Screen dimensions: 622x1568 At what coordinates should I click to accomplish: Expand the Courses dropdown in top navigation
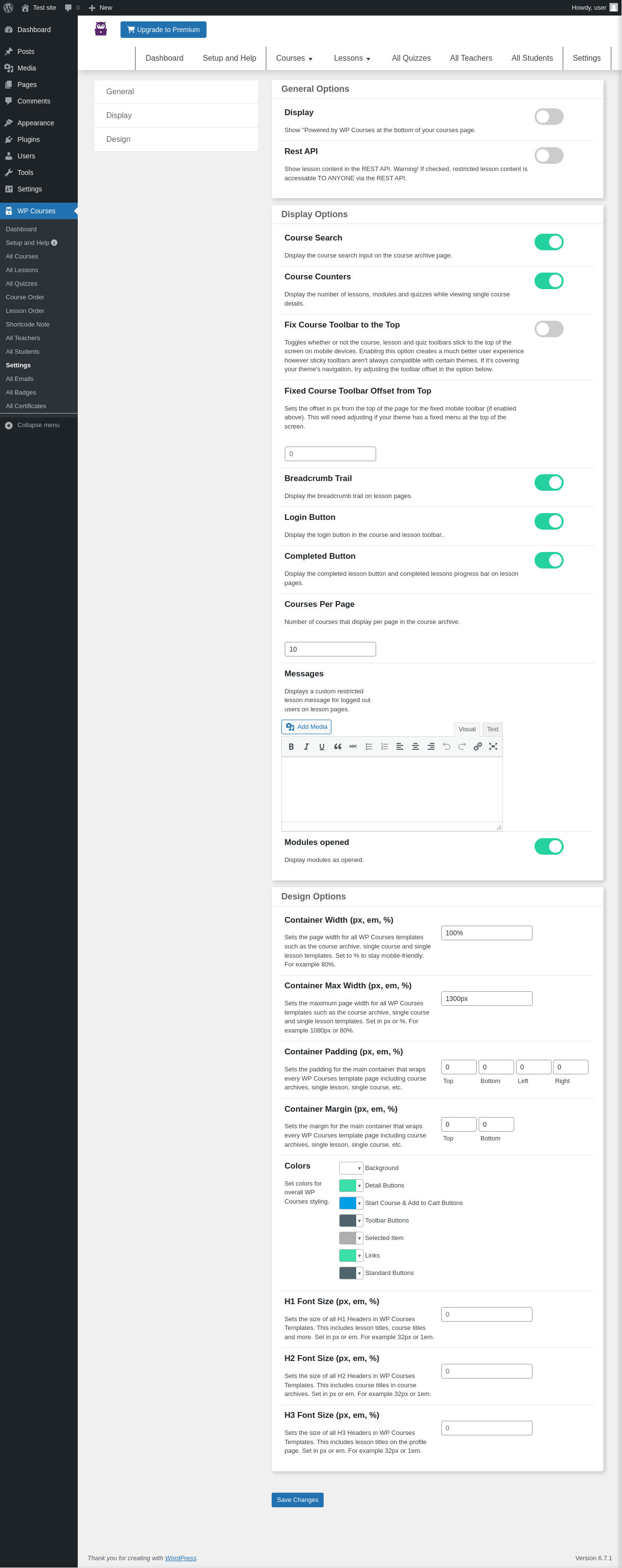coord(294,58)
